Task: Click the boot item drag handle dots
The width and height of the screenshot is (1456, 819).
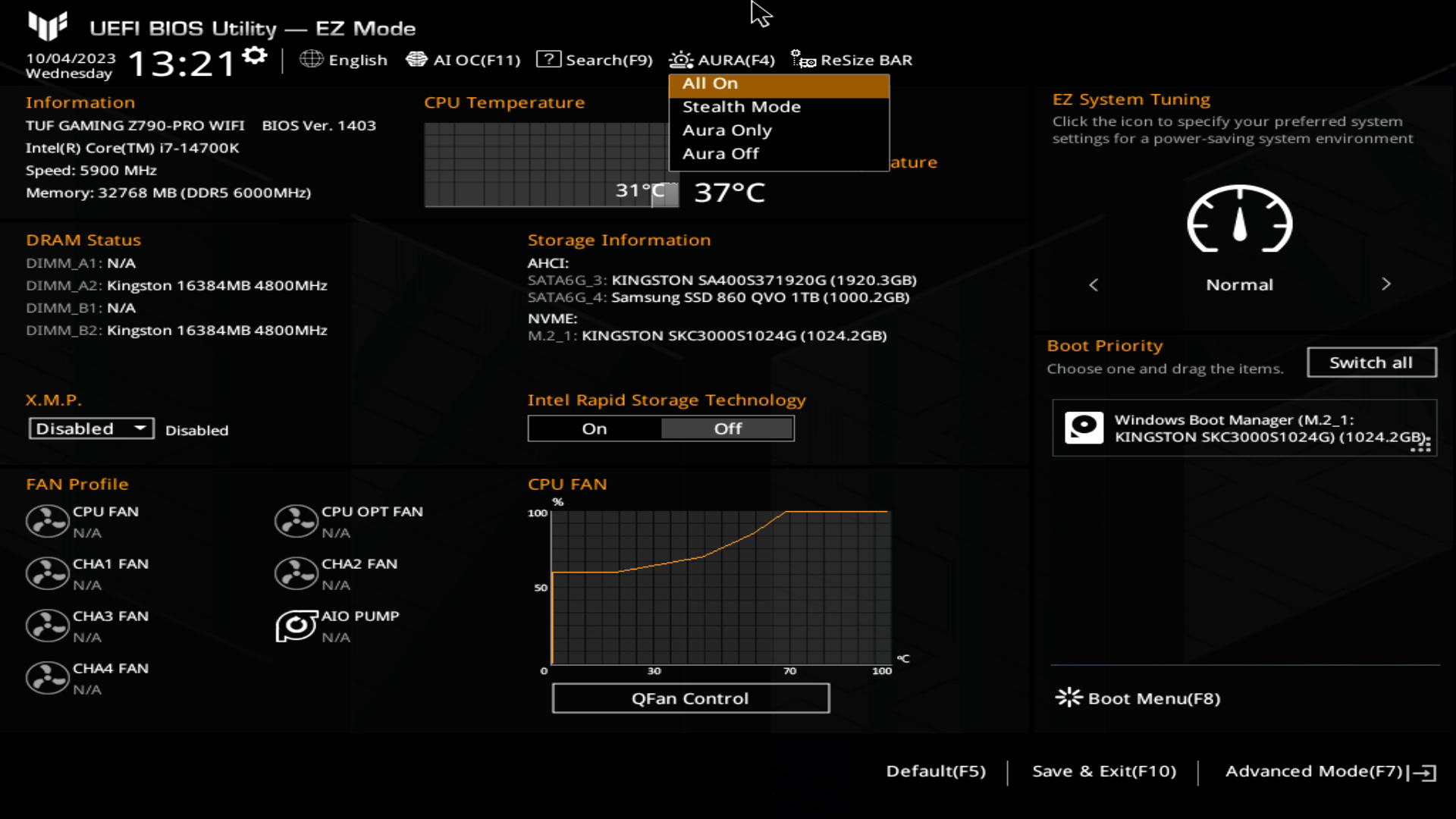Action: coord(1420,444)
